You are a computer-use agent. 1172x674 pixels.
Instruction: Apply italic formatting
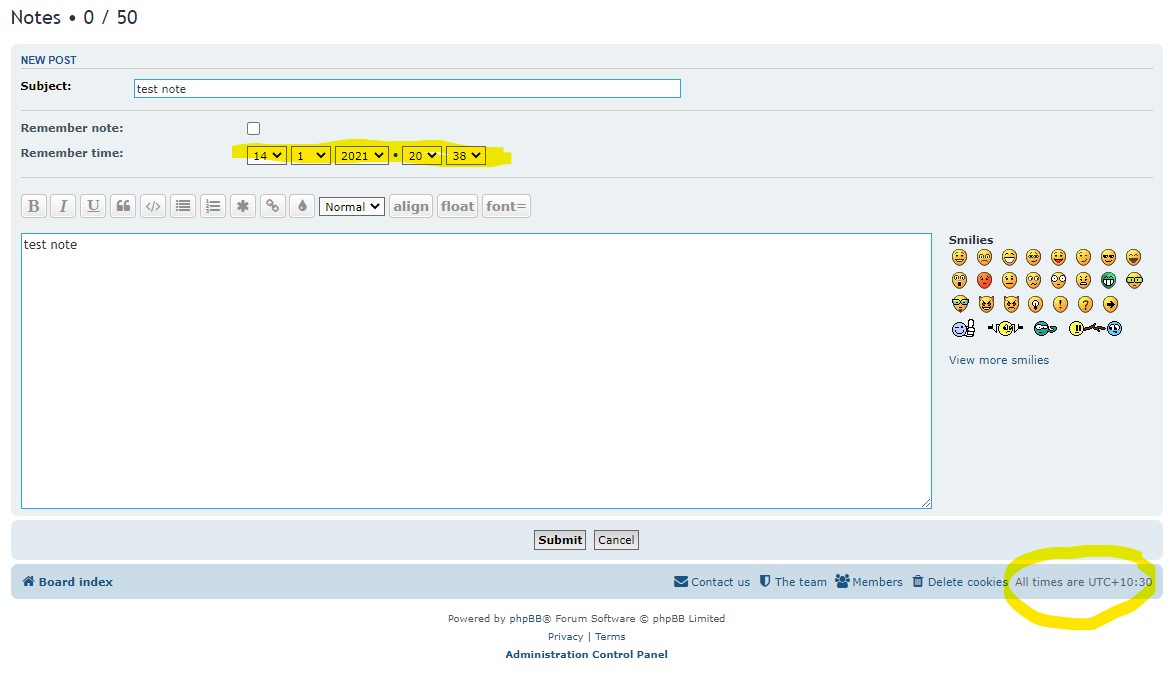tap(63, 205)
